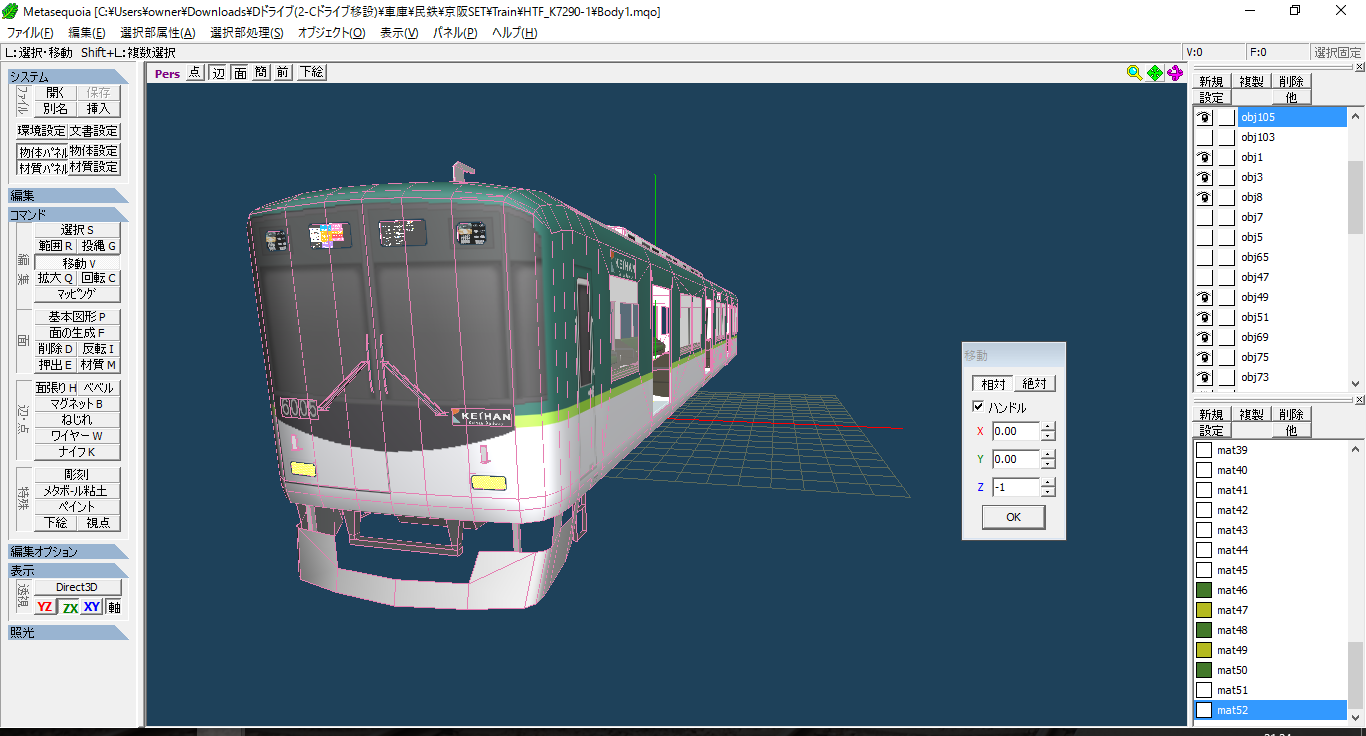
Task: Toggle the 面 face display button
Action: point(240,72)
